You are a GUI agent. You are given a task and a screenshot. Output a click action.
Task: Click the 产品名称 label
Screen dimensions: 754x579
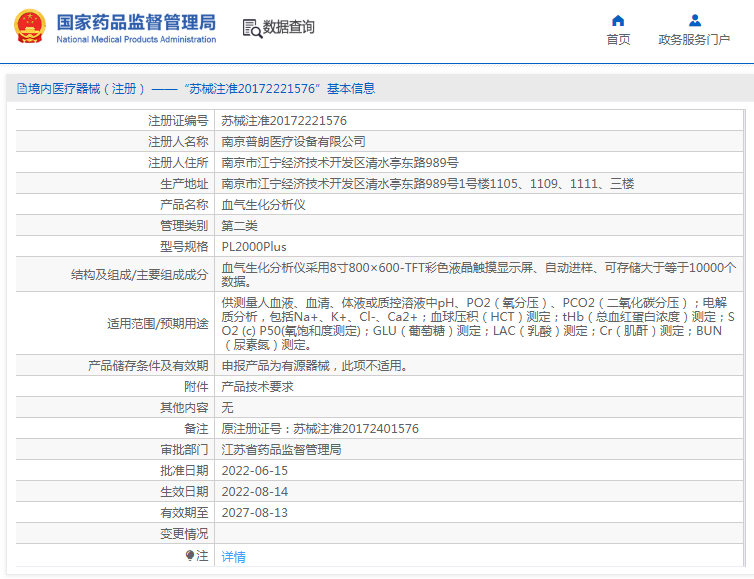point(184,204)
